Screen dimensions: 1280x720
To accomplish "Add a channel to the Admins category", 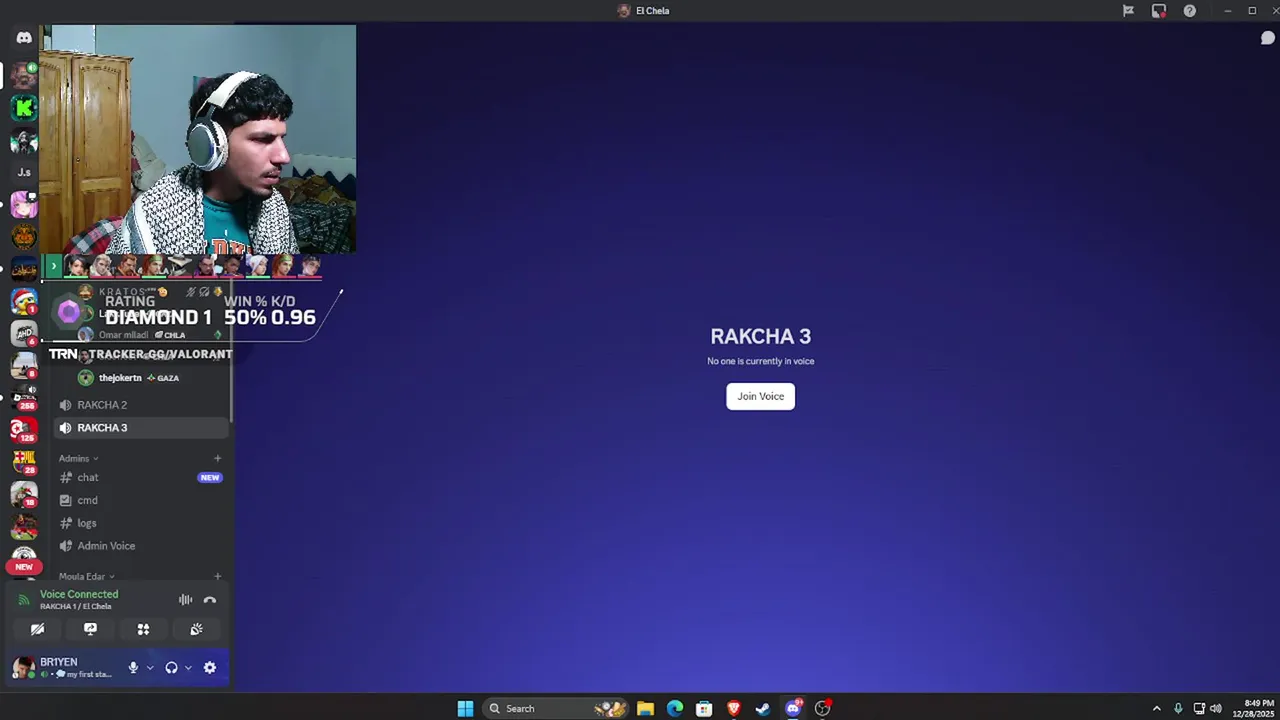I will pyautogui.click(x=217, y=458).
